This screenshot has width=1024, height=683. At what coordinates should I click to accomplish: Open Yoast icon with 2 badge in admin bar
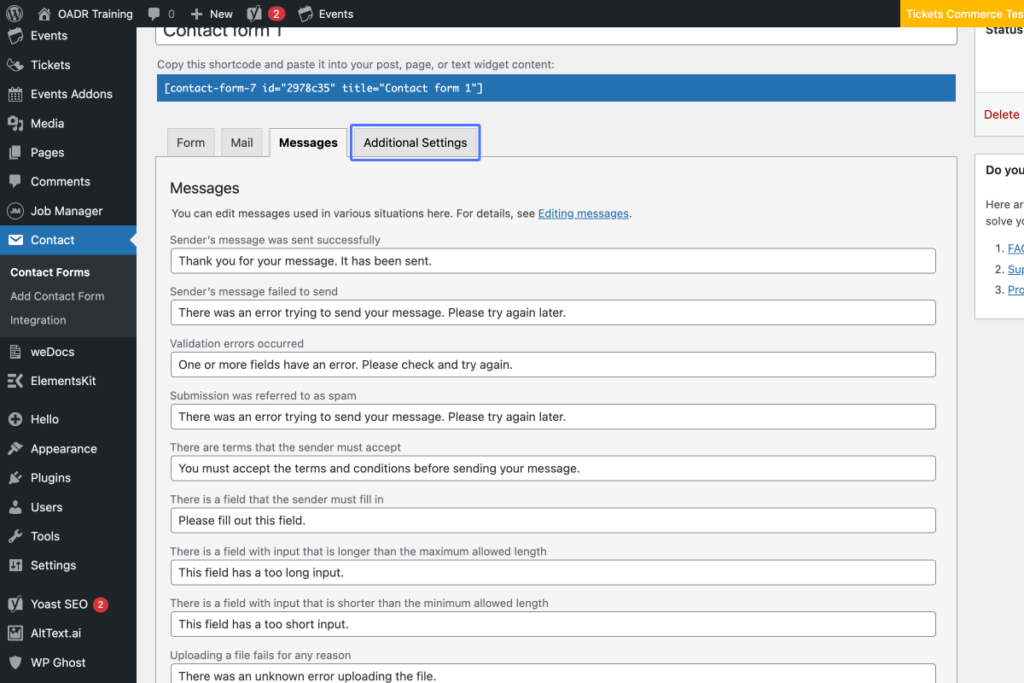[x=266, y=14]
